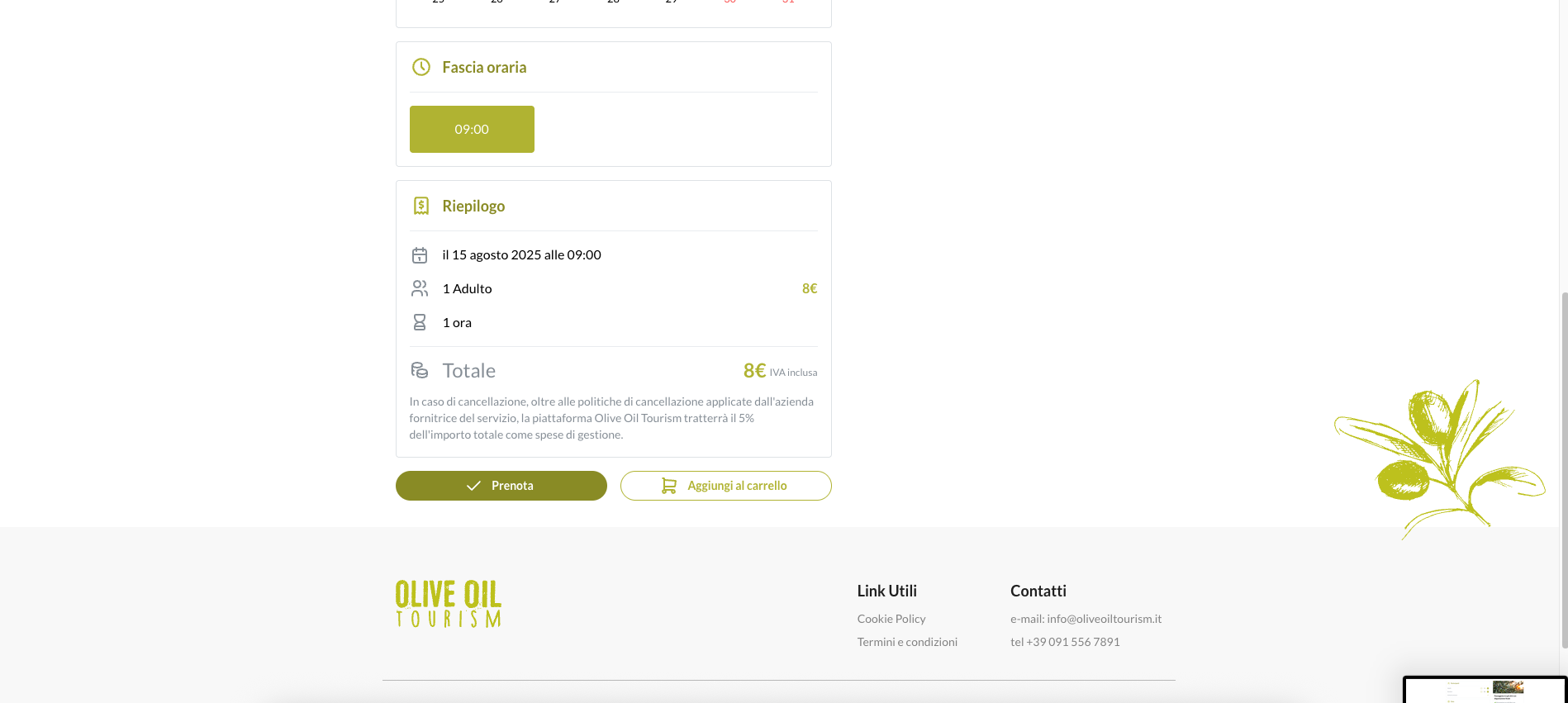Click the hourglass icon beside 1 ora
Viewport: 1568px width, 703px height.
pos(420,322)
